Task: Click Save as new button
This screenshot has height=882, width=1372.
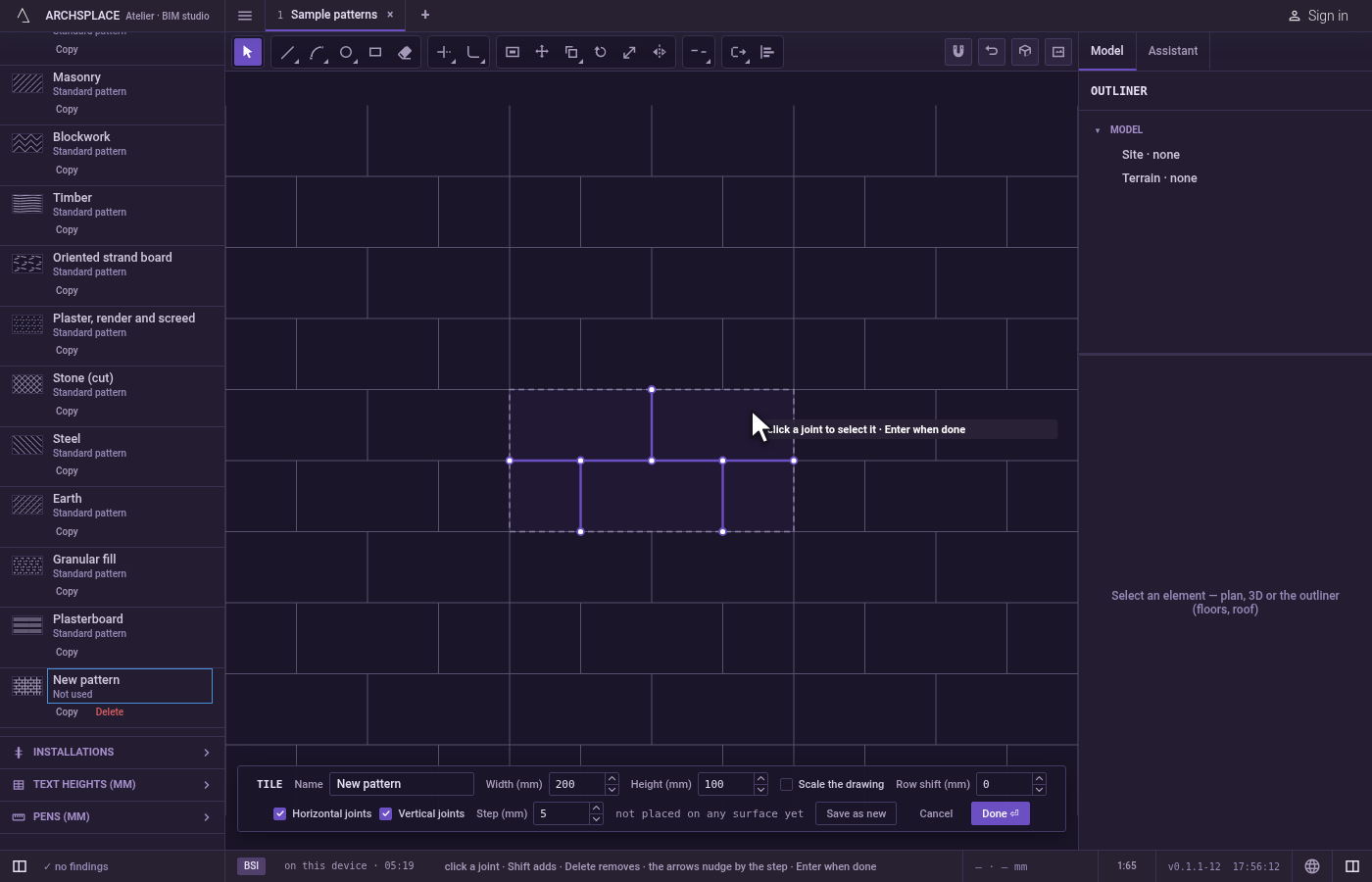Action: (x=856, y=813)
